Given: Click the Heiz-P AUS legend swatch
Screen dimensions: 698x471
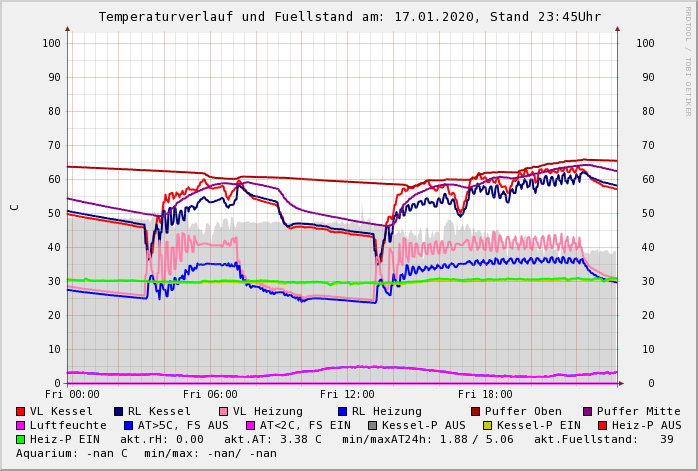Looking at the screenshot, I should click(x=601, y=425).
